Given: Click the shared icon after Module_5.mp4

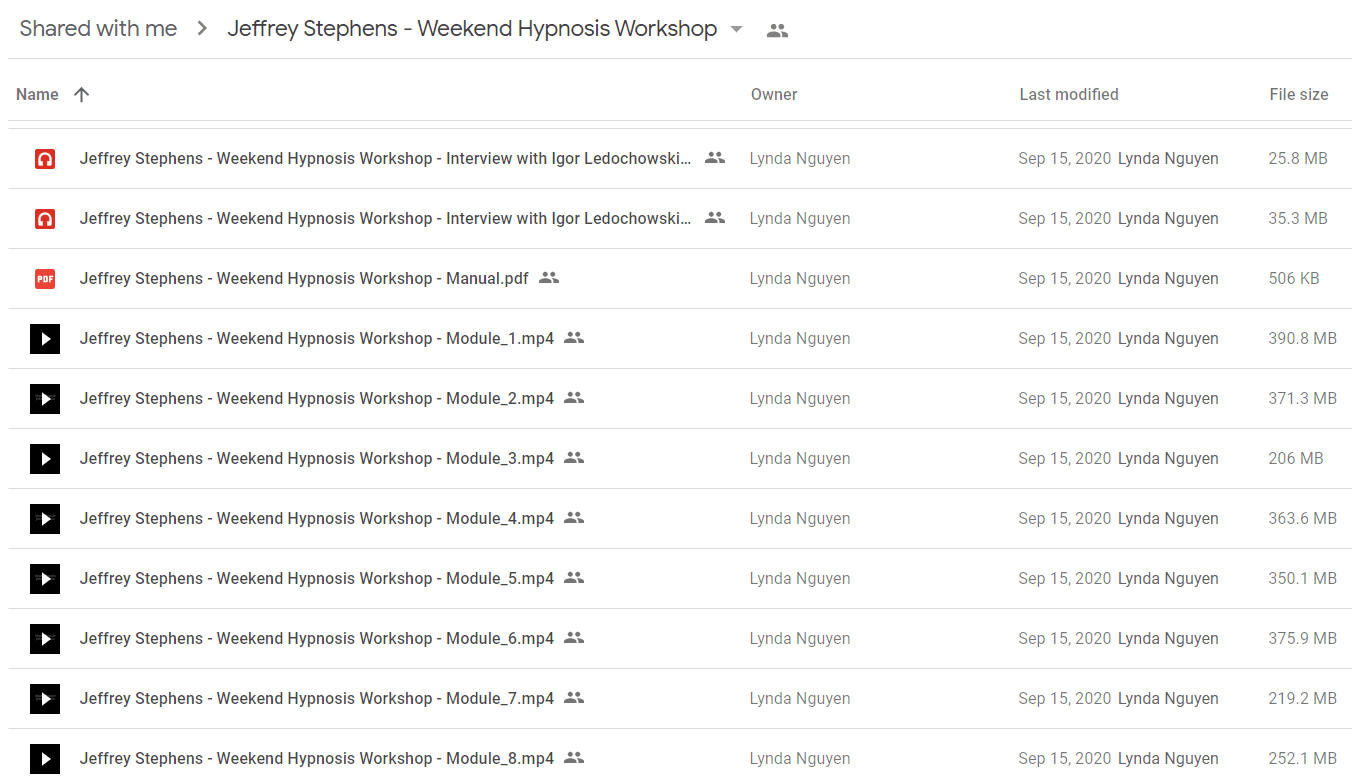Looking at the screenshot, I should click(574, 578).
